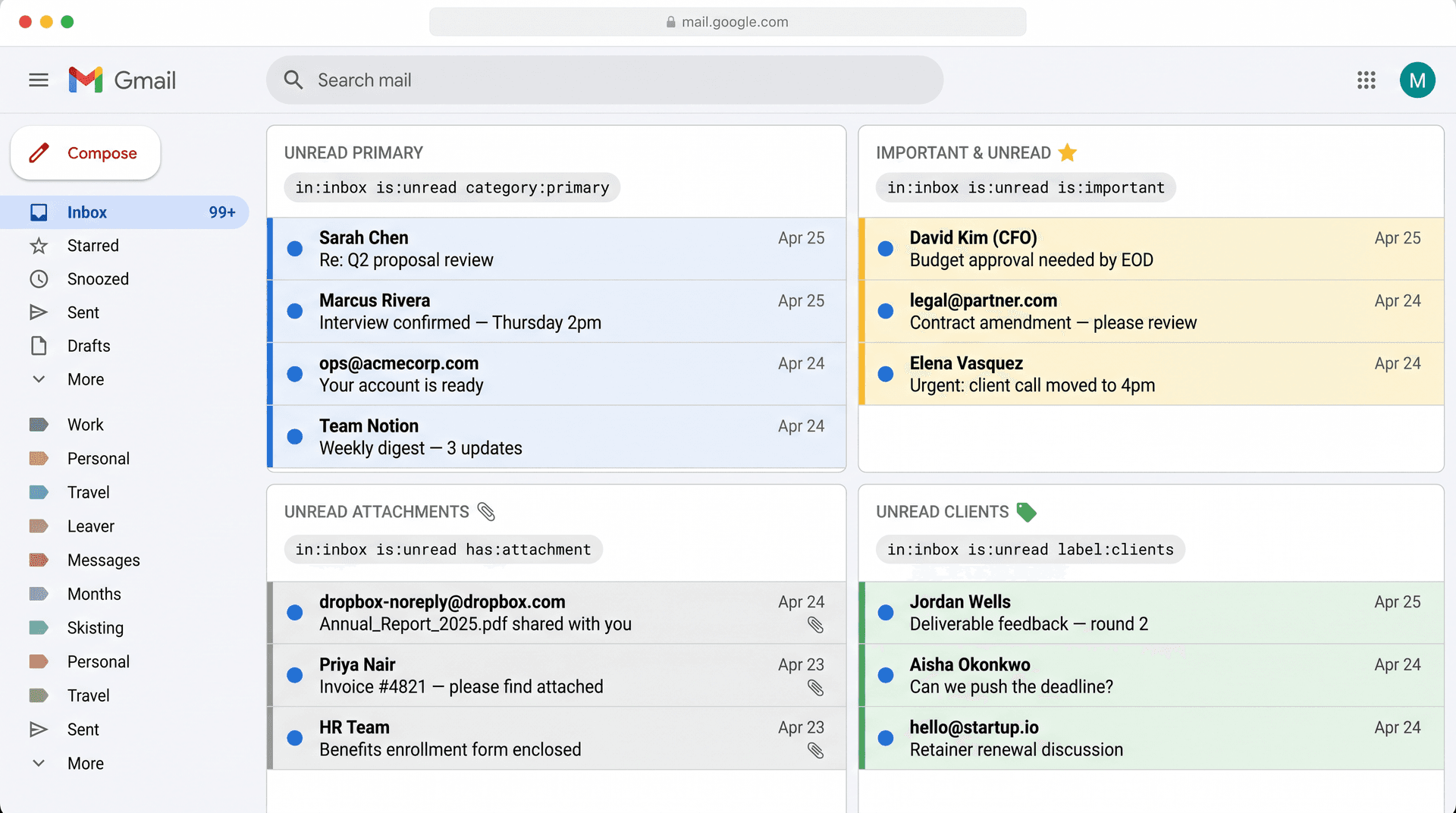This screenshot has height=813, width=1456.
Task: Open the hamburger navigation menu
Action: click(38, 80)
